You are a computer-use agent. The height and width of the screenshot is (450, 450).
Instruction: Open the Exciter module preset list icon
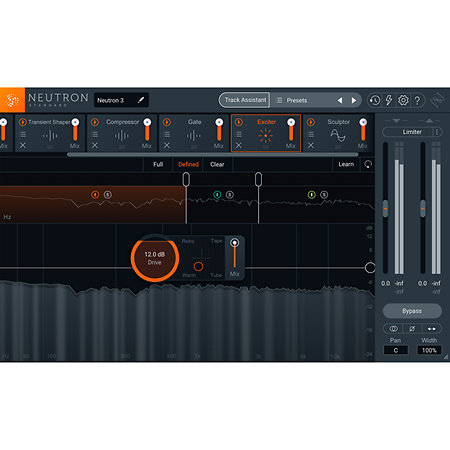(x=239, y=134)
